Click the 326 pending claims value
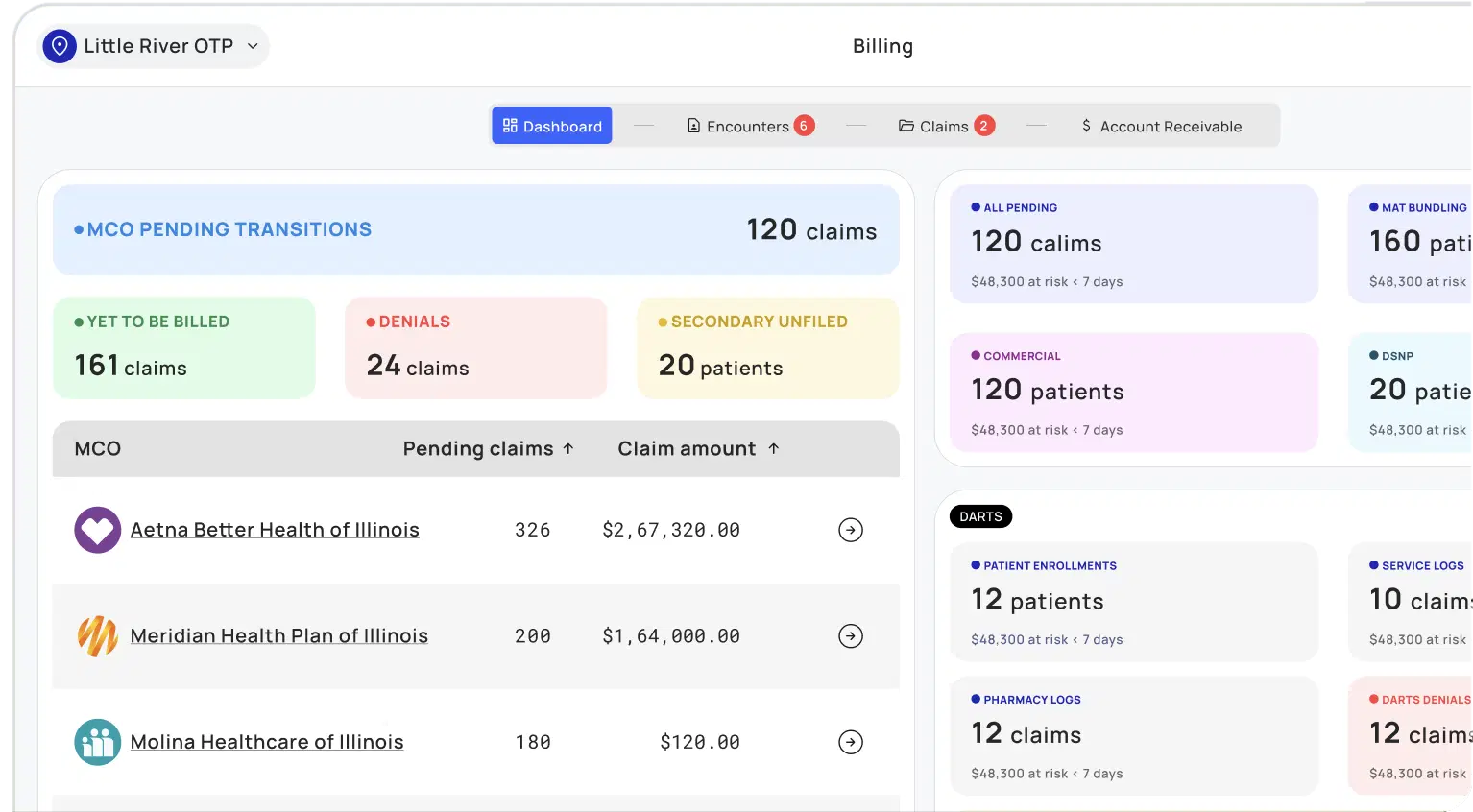The image size is (1473, 812). pyautogui.click(x=533, y=530)
